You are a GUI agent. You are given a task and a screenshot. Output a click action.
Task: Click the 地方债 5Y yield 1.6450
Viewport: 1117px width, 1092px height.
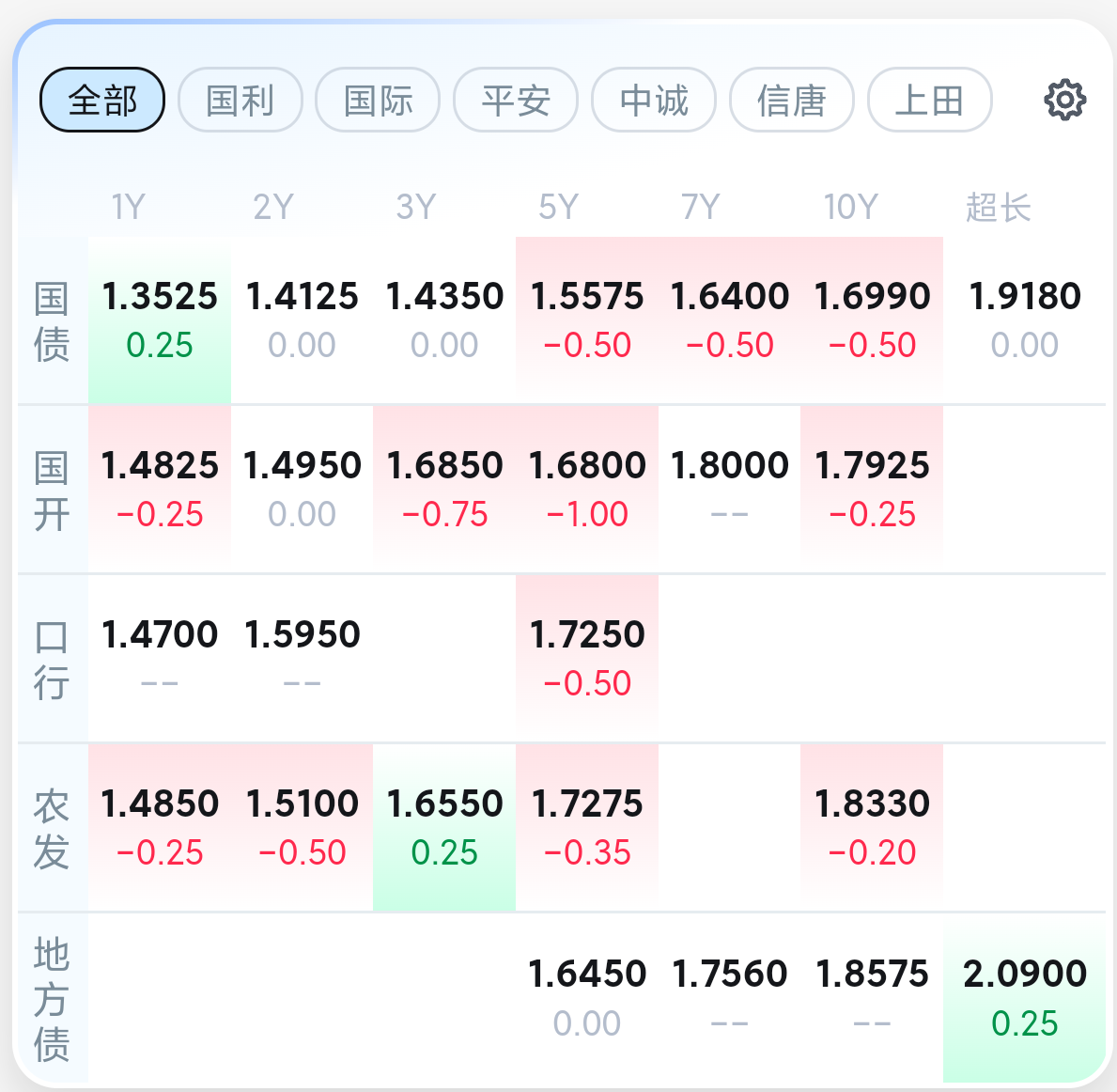[587, 998]
